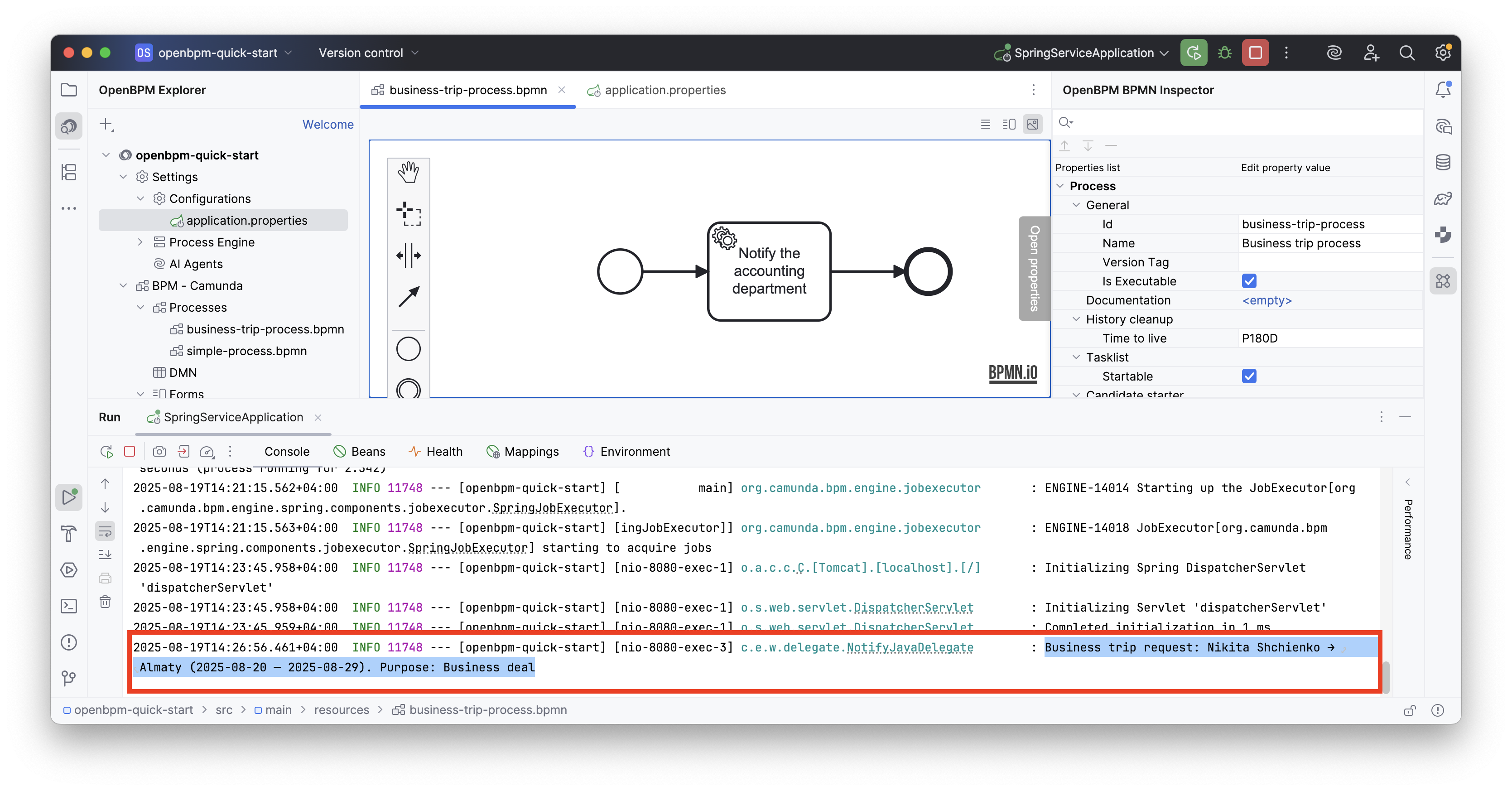Open the Database tool window
This screenshot has width=1512, height=791.
coord(1443,163)
